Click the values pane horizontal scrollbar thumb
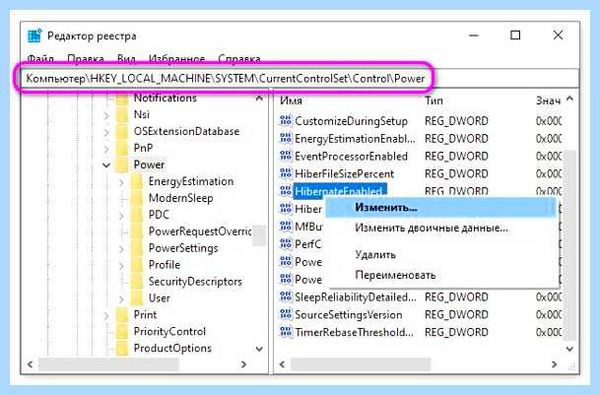600x395 pixels. coord(360,364)
